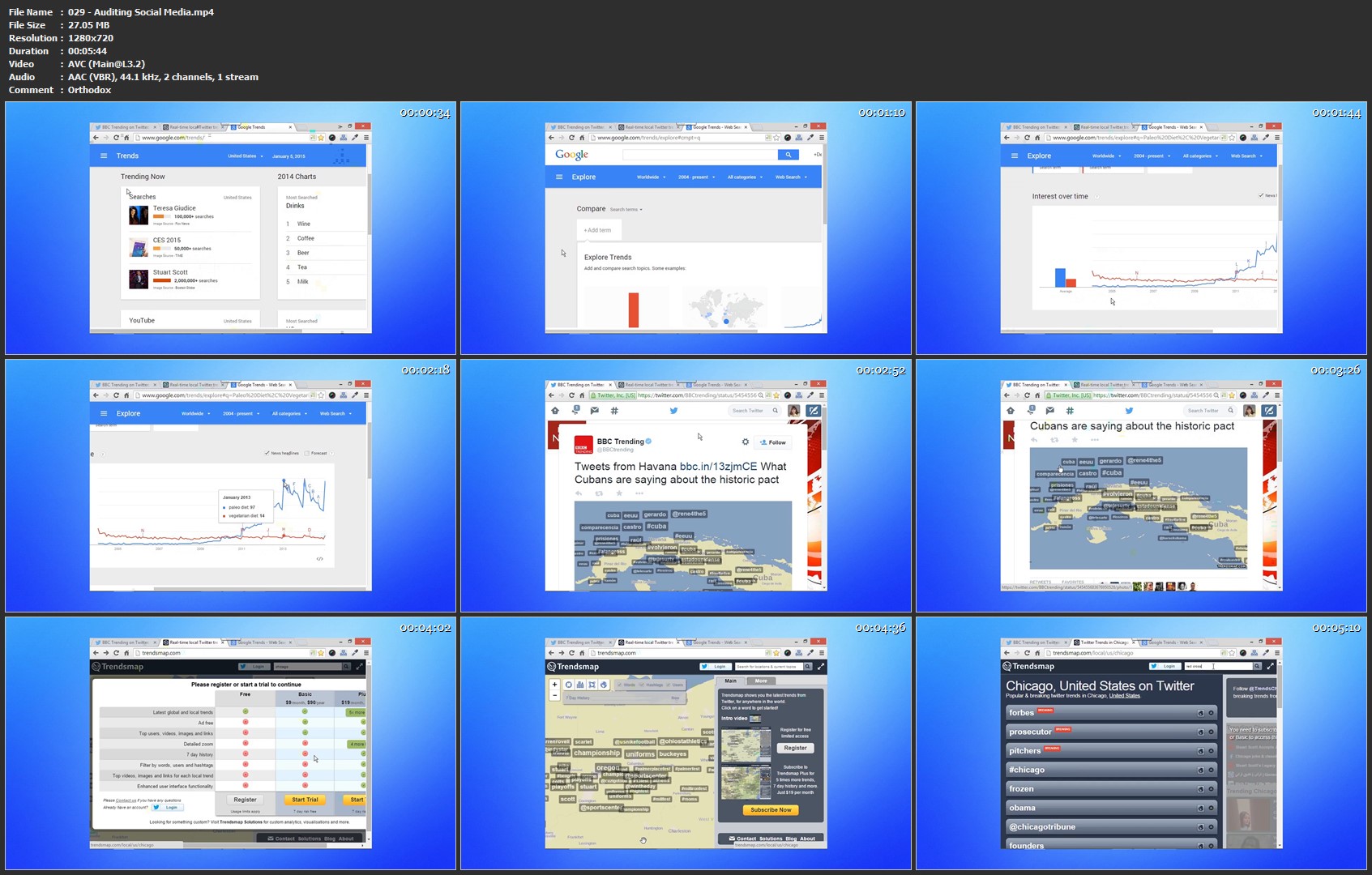Open Worldwide dropdown in the 00:01:10 frame

[651, 177]
